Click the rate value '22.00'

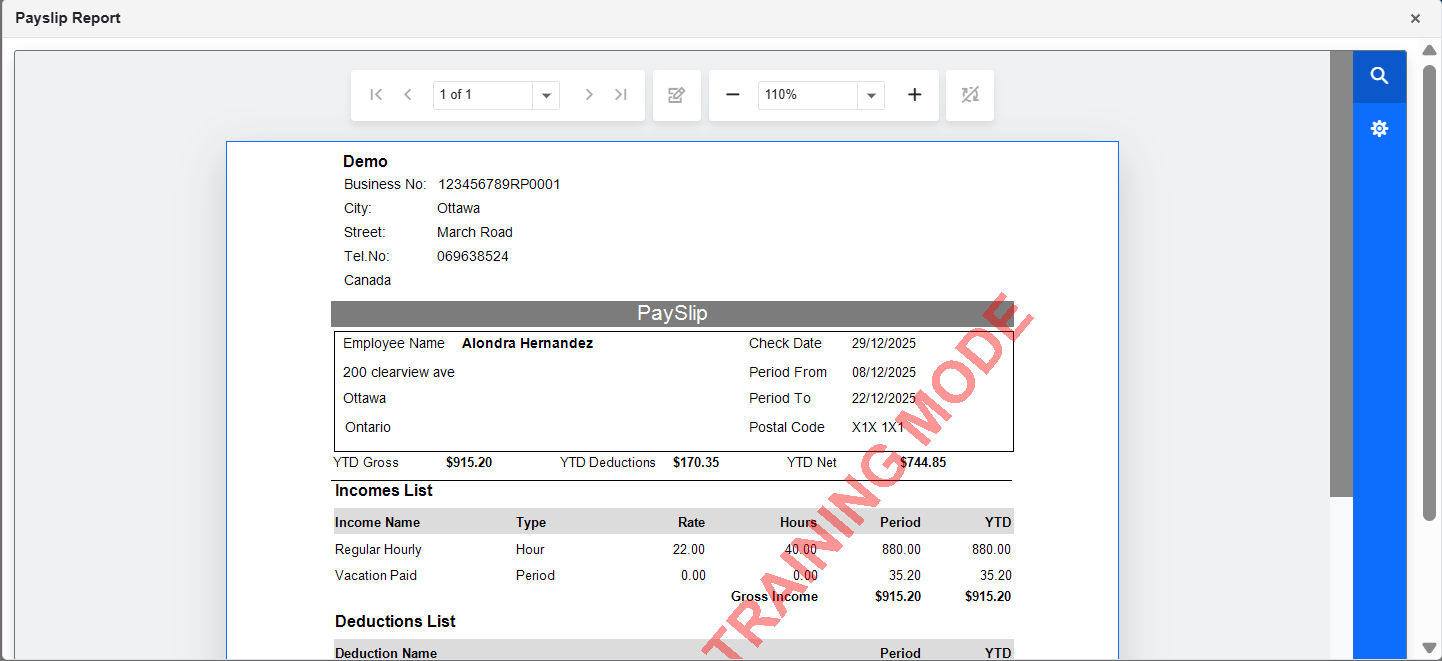point(689,549)
